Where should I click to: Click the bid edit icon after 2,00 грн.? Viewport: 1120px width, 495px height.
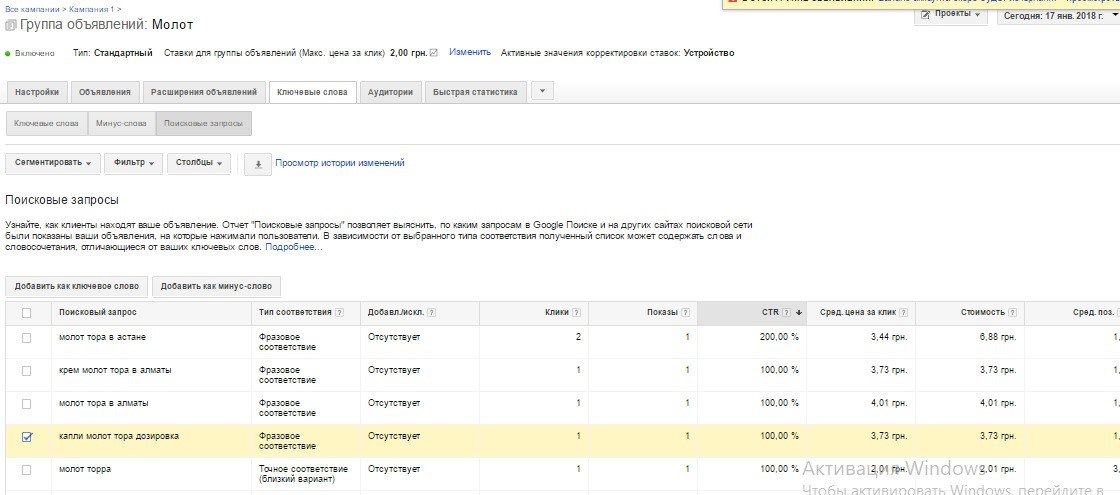point(434,53)
